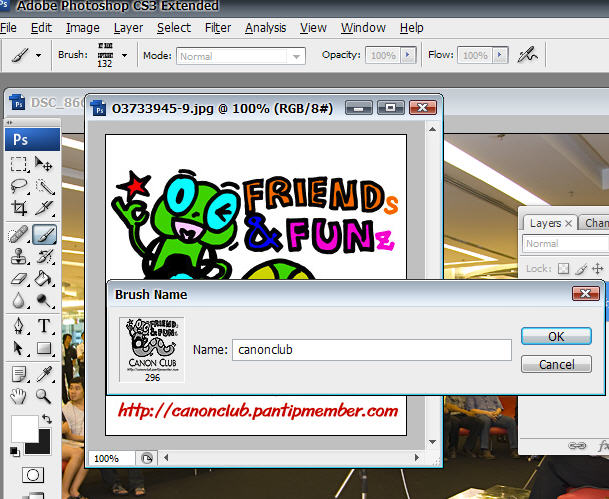609x499 pixels.
Task: Open the tool preset picker arrow
Action: [38, 56]
